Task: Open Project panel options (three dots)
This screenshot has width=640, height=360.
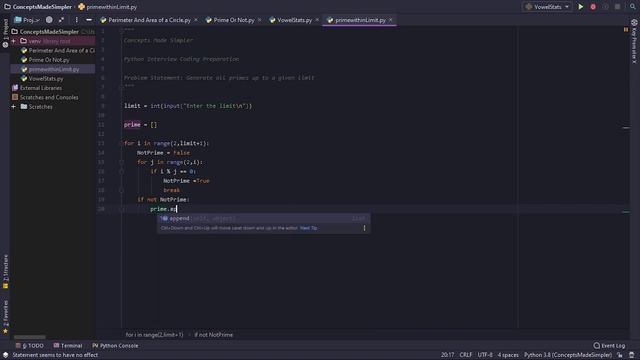Action: (x=76, y=20)
